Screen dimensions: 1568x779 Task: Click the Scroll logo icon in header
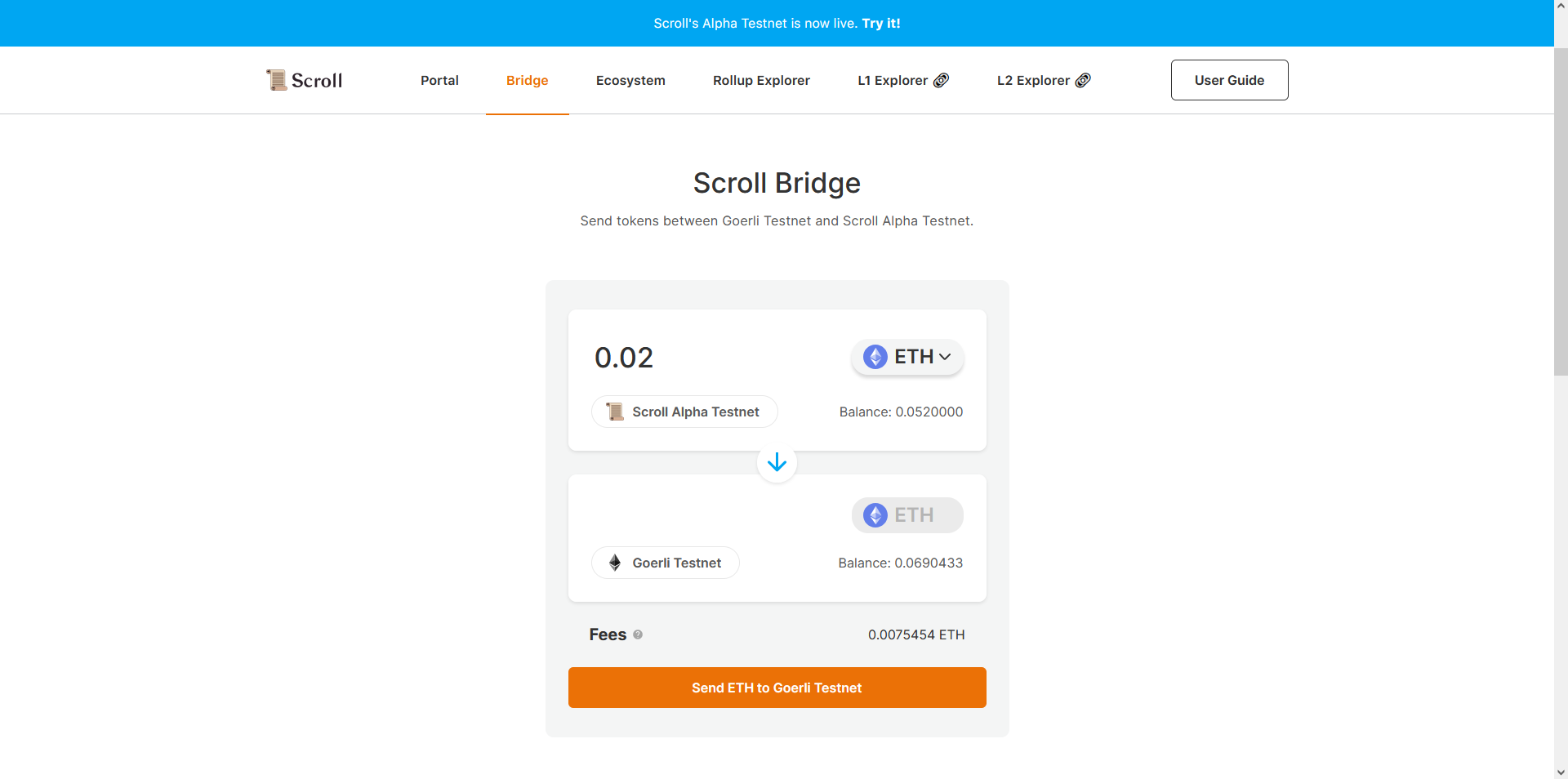[x=277, y=80]
